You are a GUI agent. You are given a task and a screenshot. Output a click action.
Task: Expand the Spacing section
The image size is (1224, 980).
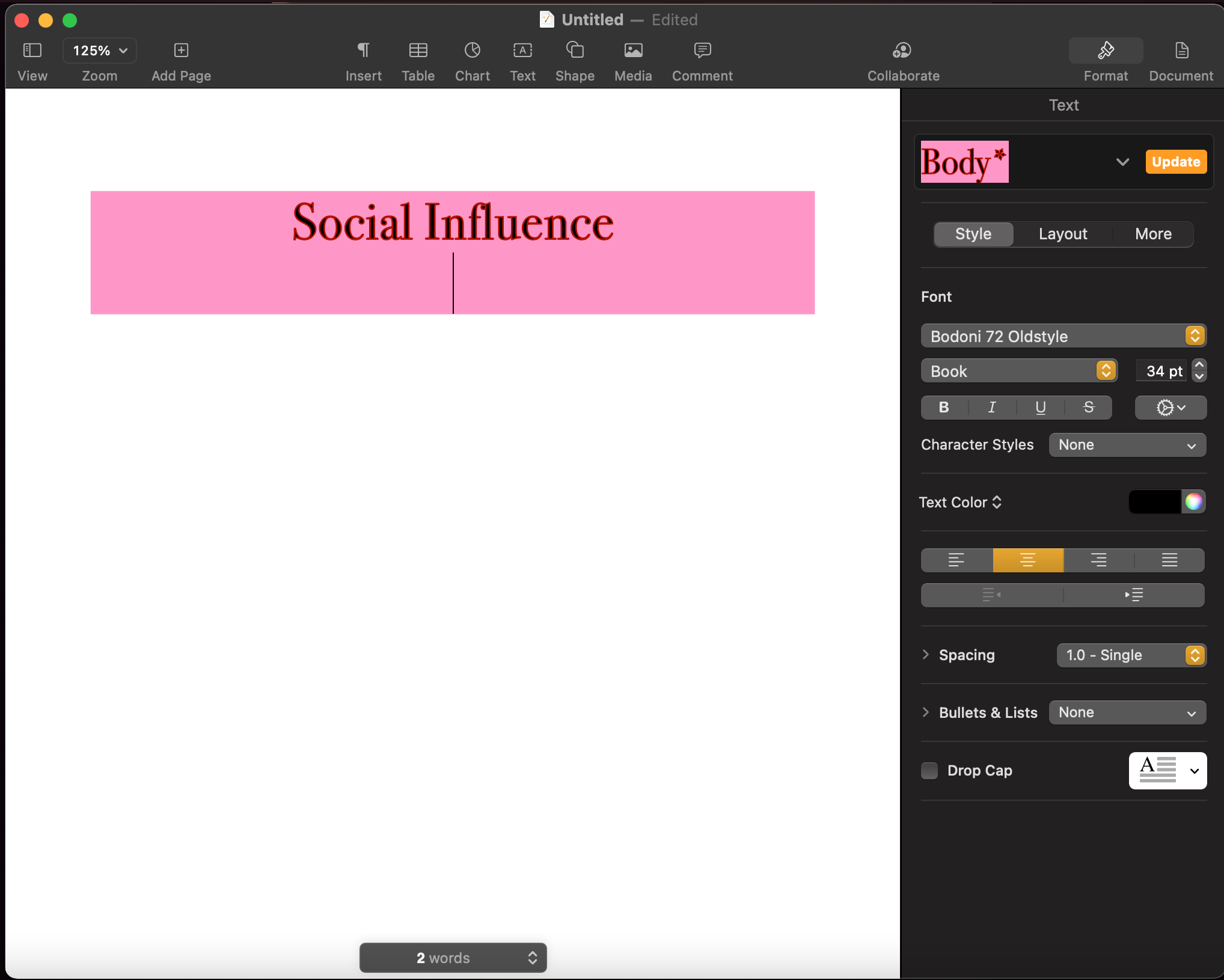tap(926, 655)
